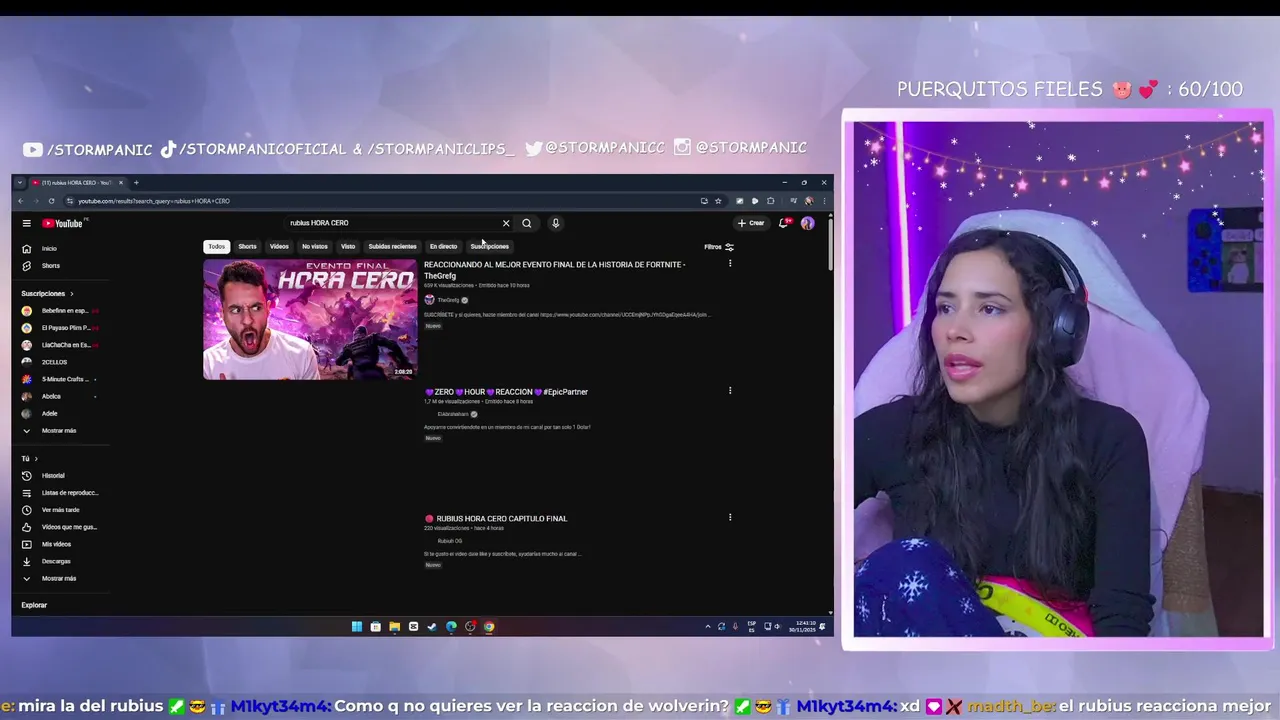The height and width of the screenshot is (720, 1280).
Task: Open the YouTube account avatar menu
Action: [807, 223]
